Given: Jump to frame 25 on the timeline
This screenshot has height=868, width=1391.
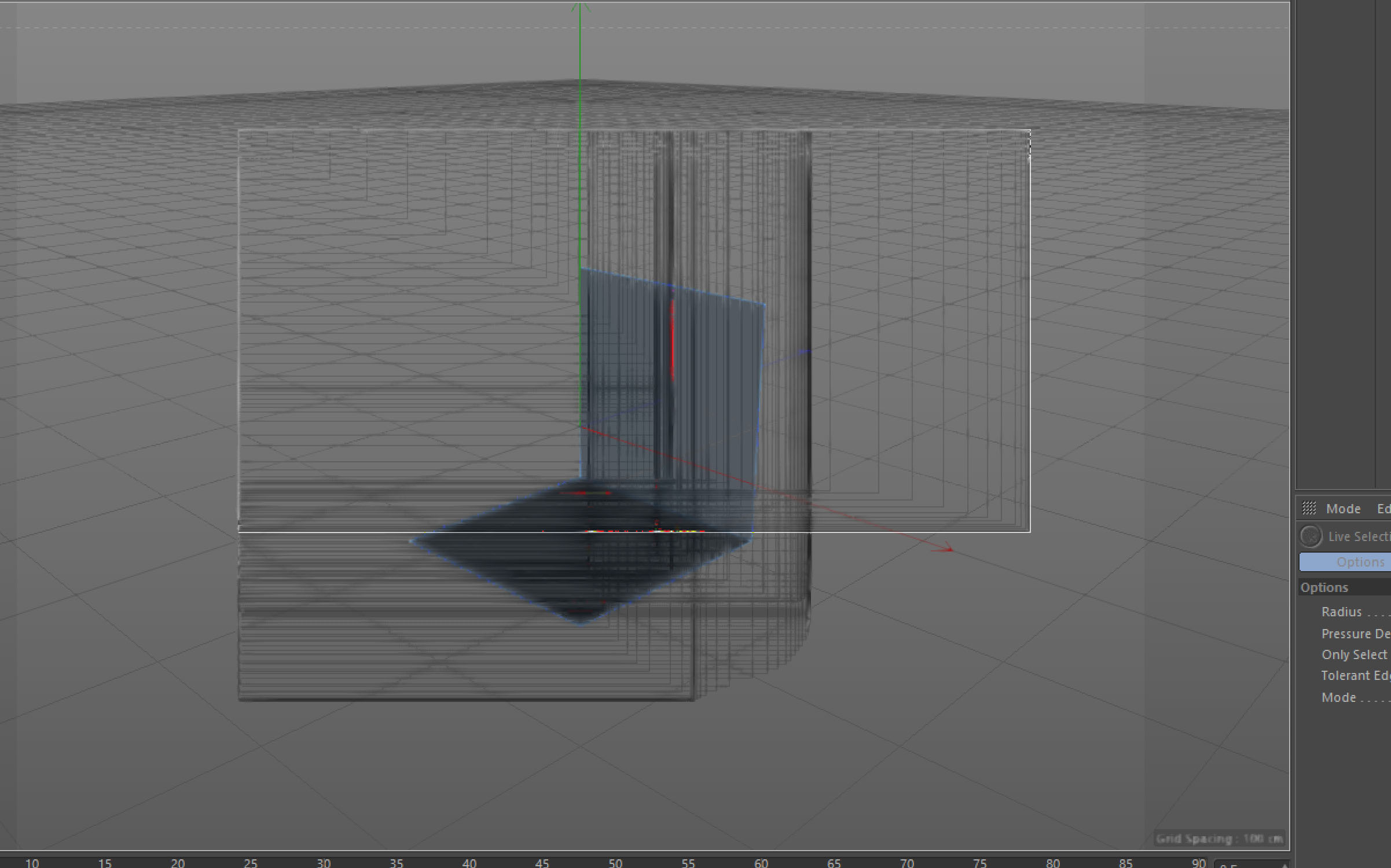Looking at the screenshot, I should pos(250,862).
